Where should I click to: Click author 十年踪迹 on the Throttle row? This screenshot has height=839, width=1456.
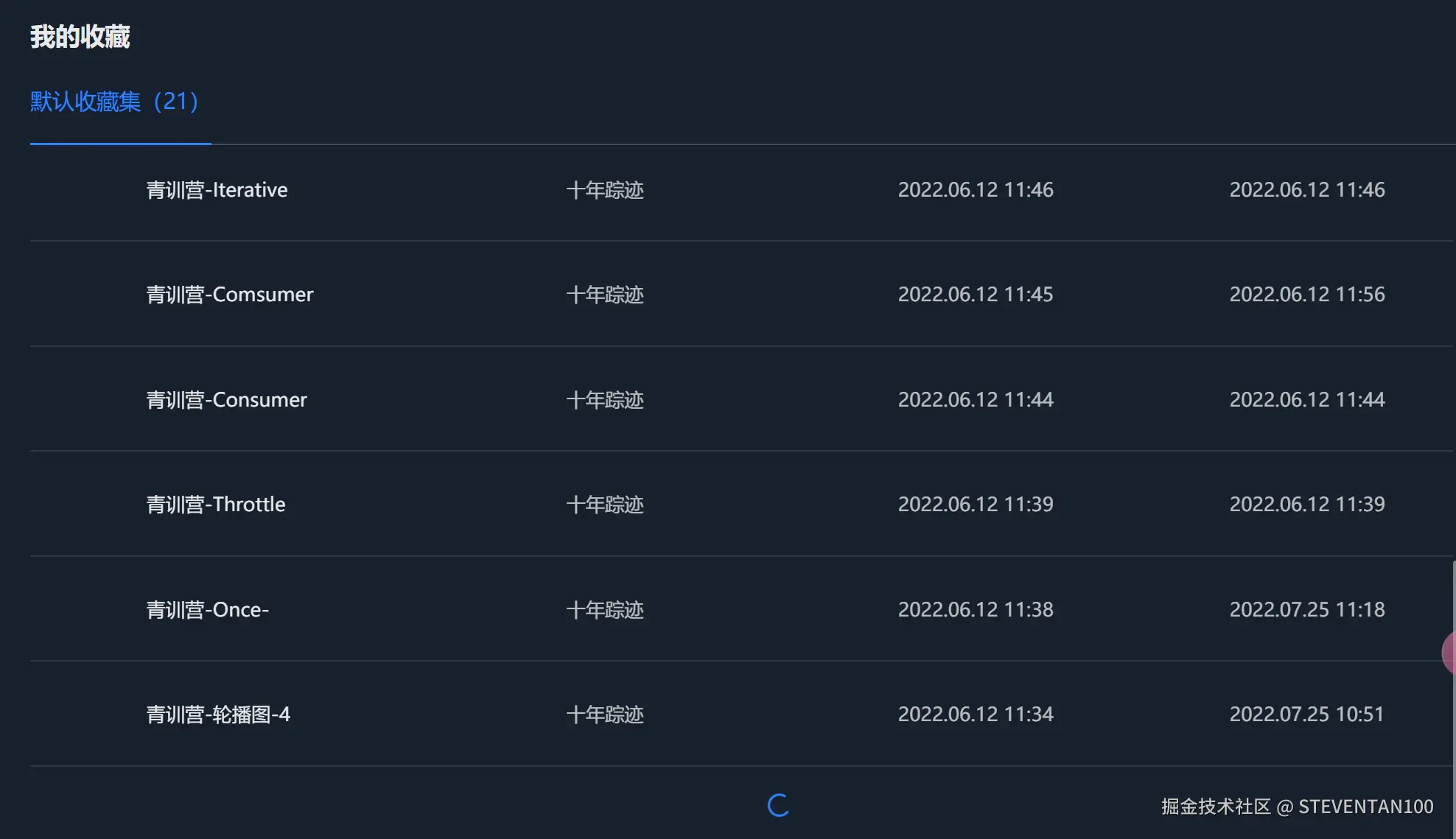tap(604, 504)
